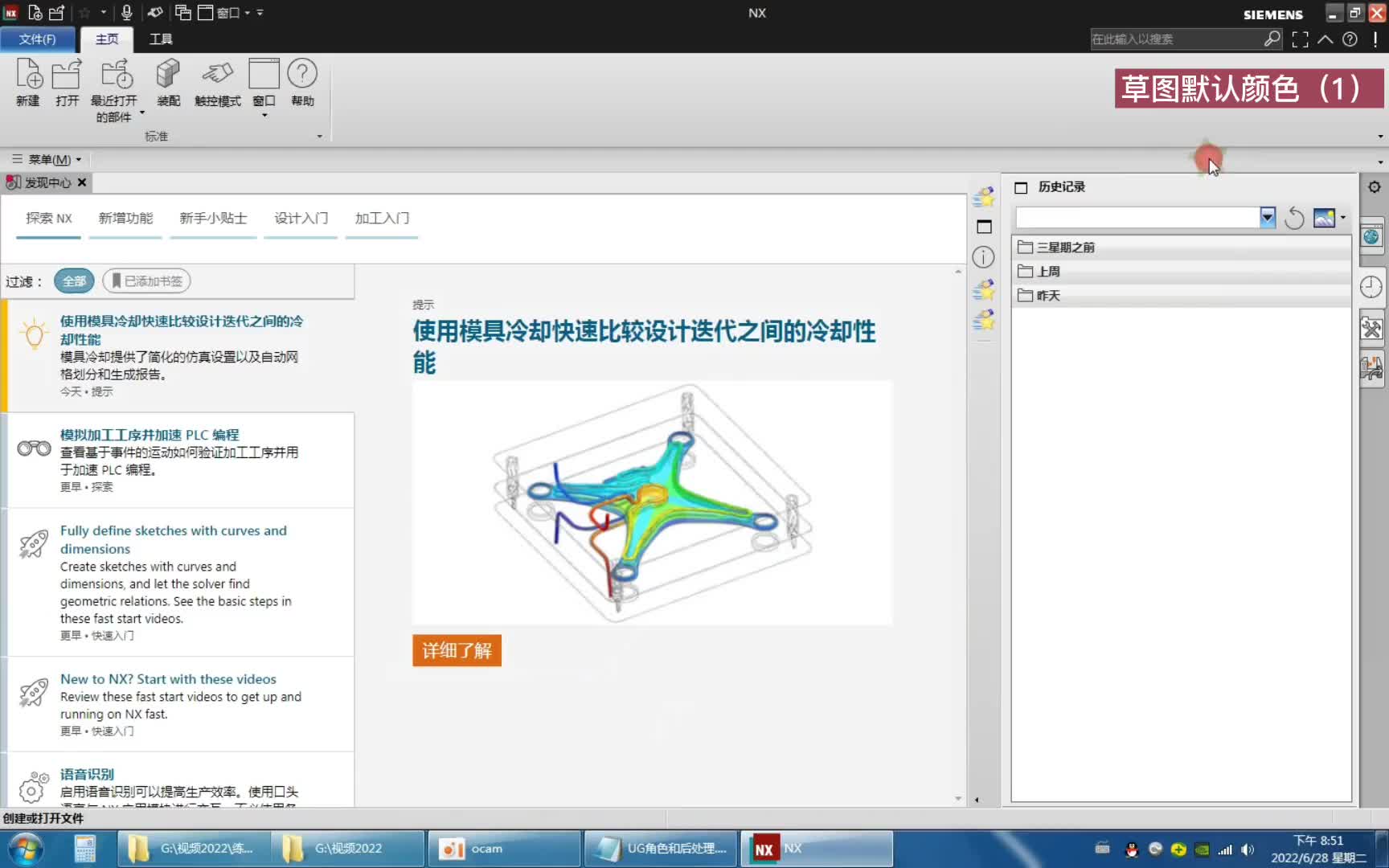Click in the search box 在此输入以搜索

point(1175,39)
